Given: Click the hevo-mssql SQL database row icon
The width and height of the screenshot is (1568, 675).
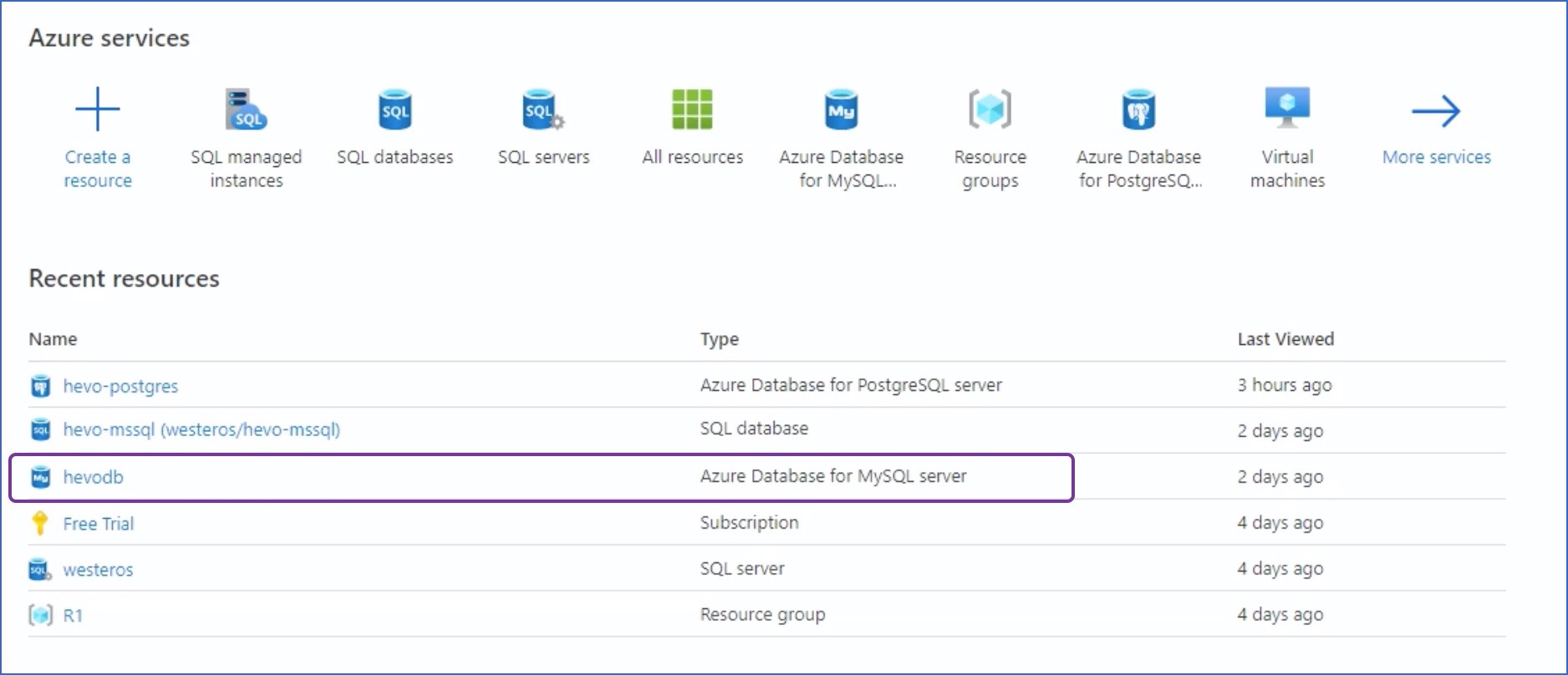Looking at the screenshot, I should pos(40,429).
